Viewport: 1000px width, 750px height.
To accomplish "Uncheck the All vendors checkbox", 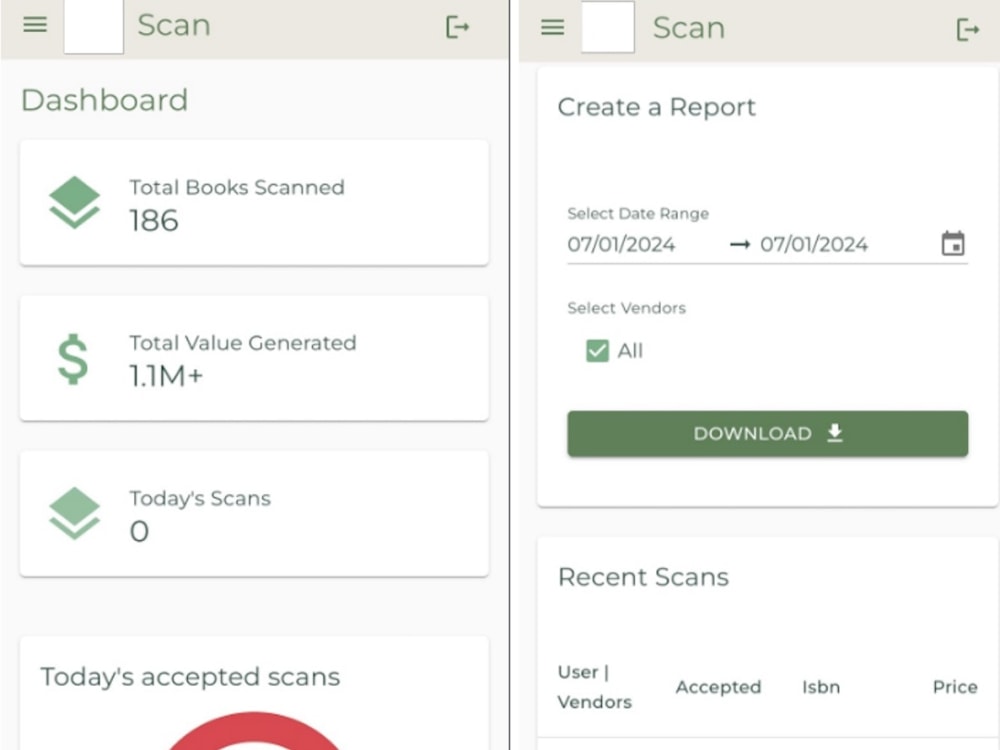I will (x=598, y=351).
